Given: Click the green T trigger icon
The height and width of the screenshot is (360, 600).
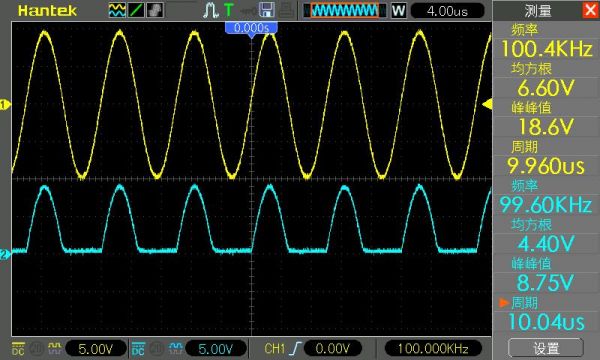Looking at the screenshot, I should (x=229, y=10).
